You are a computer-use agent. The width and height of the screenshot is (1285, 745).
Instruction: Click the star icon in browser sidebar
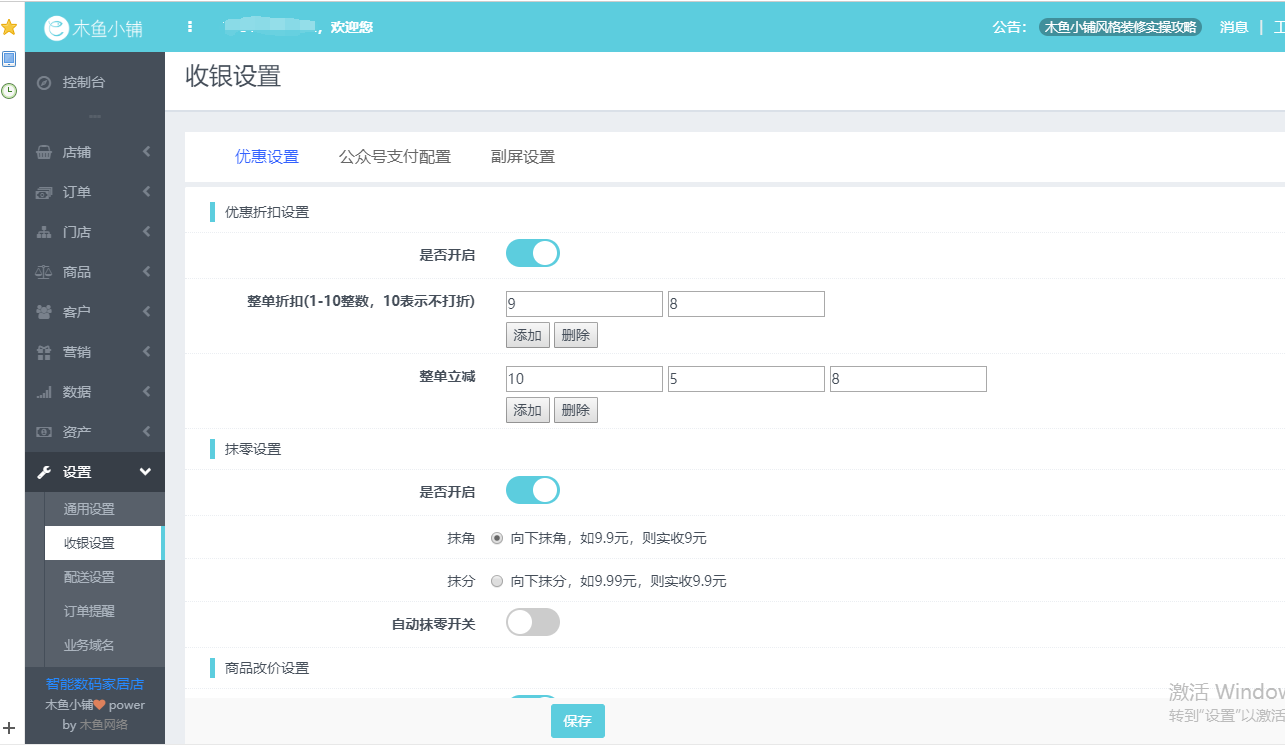pos(9,27)
